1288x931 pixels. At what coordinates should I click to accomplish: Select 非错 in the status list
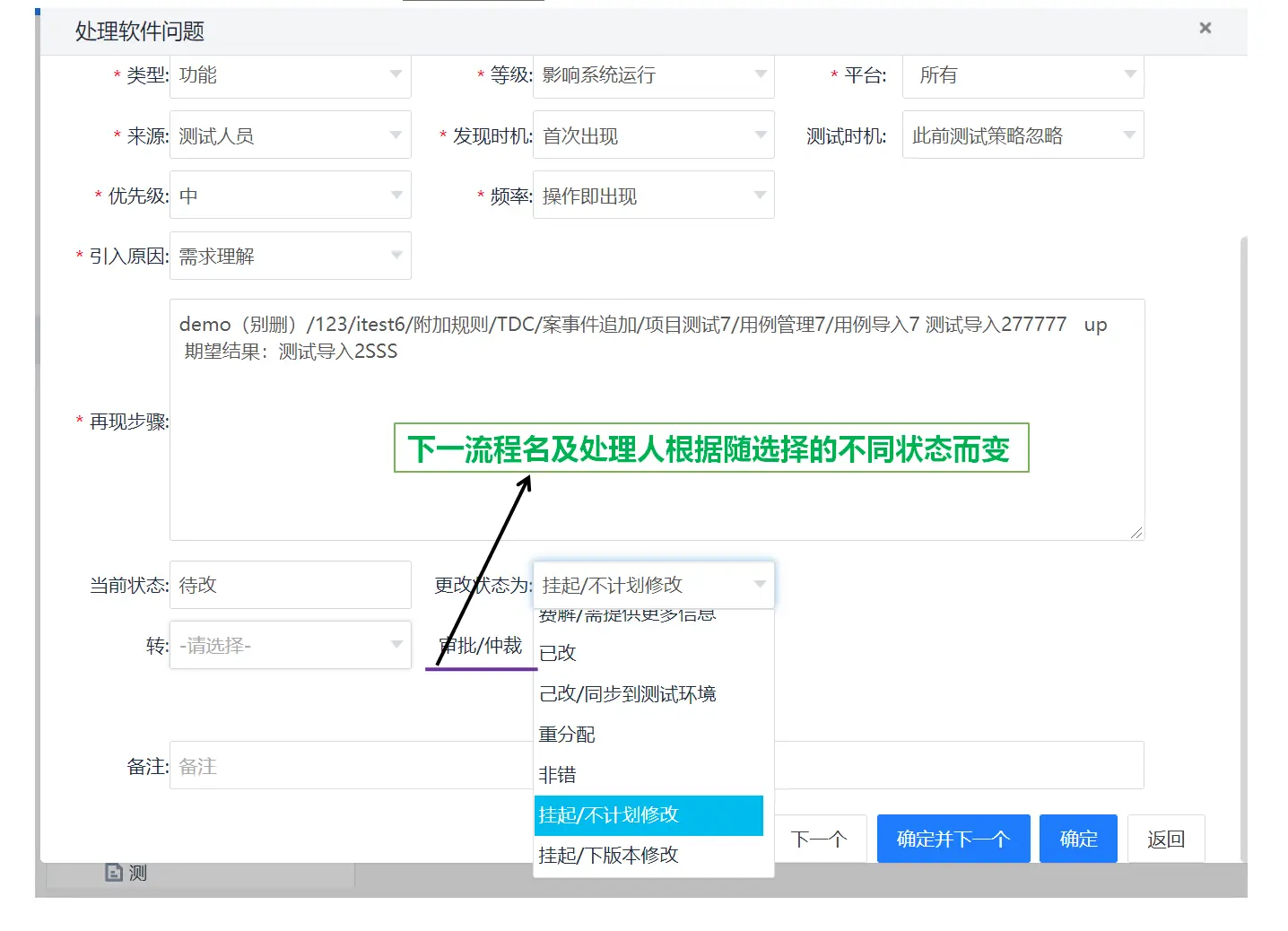[x=648, y=774]
